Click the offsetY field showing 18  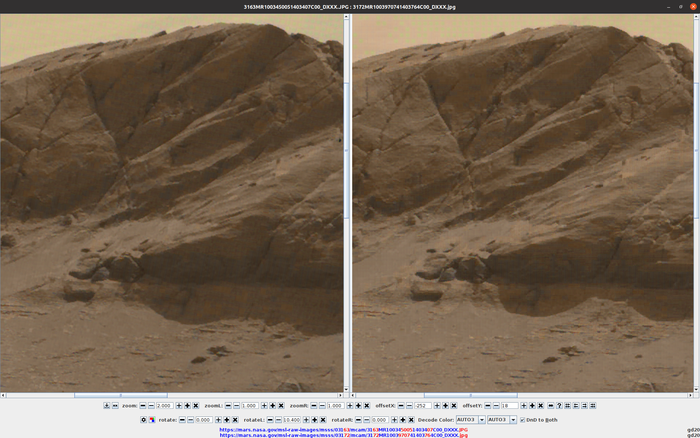[509, 405]
